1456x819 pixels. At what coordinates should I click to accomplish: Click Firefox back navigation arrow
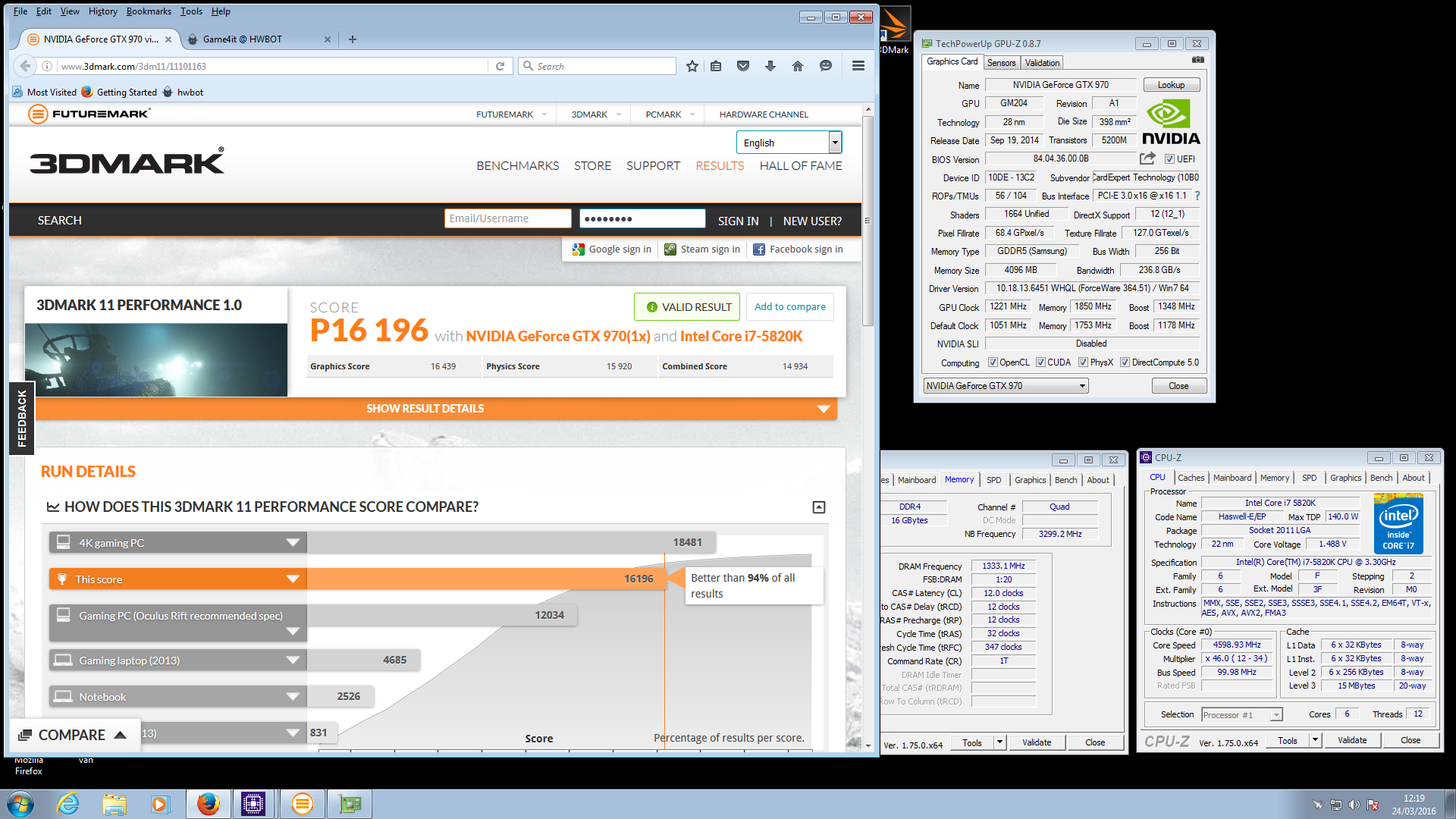point(25,66)
